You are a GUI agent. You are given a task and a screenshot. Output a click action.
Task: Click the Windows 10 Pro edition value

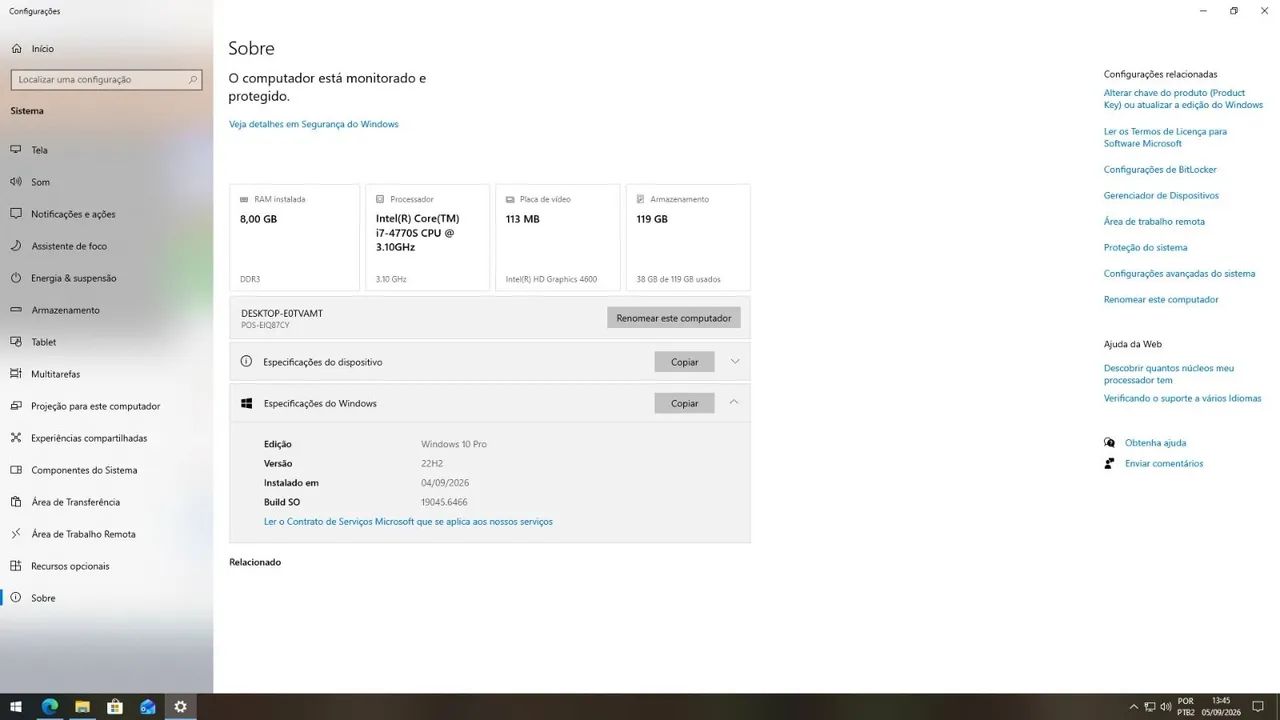click(454, 444)
